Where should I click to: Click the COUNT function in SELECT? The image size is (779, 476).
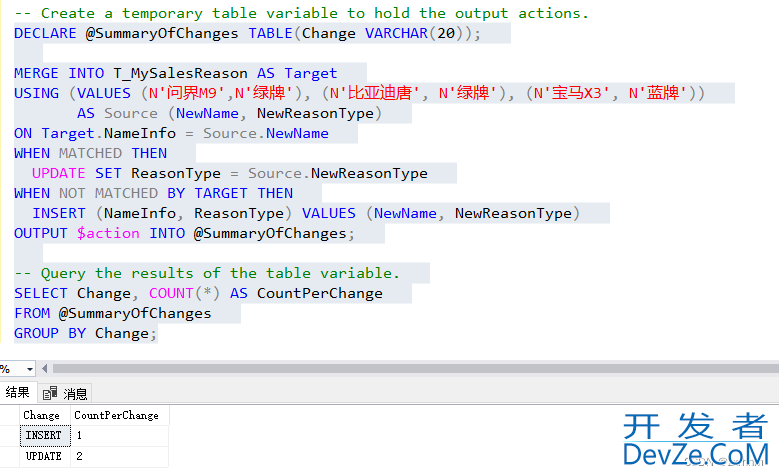point(171,293)
